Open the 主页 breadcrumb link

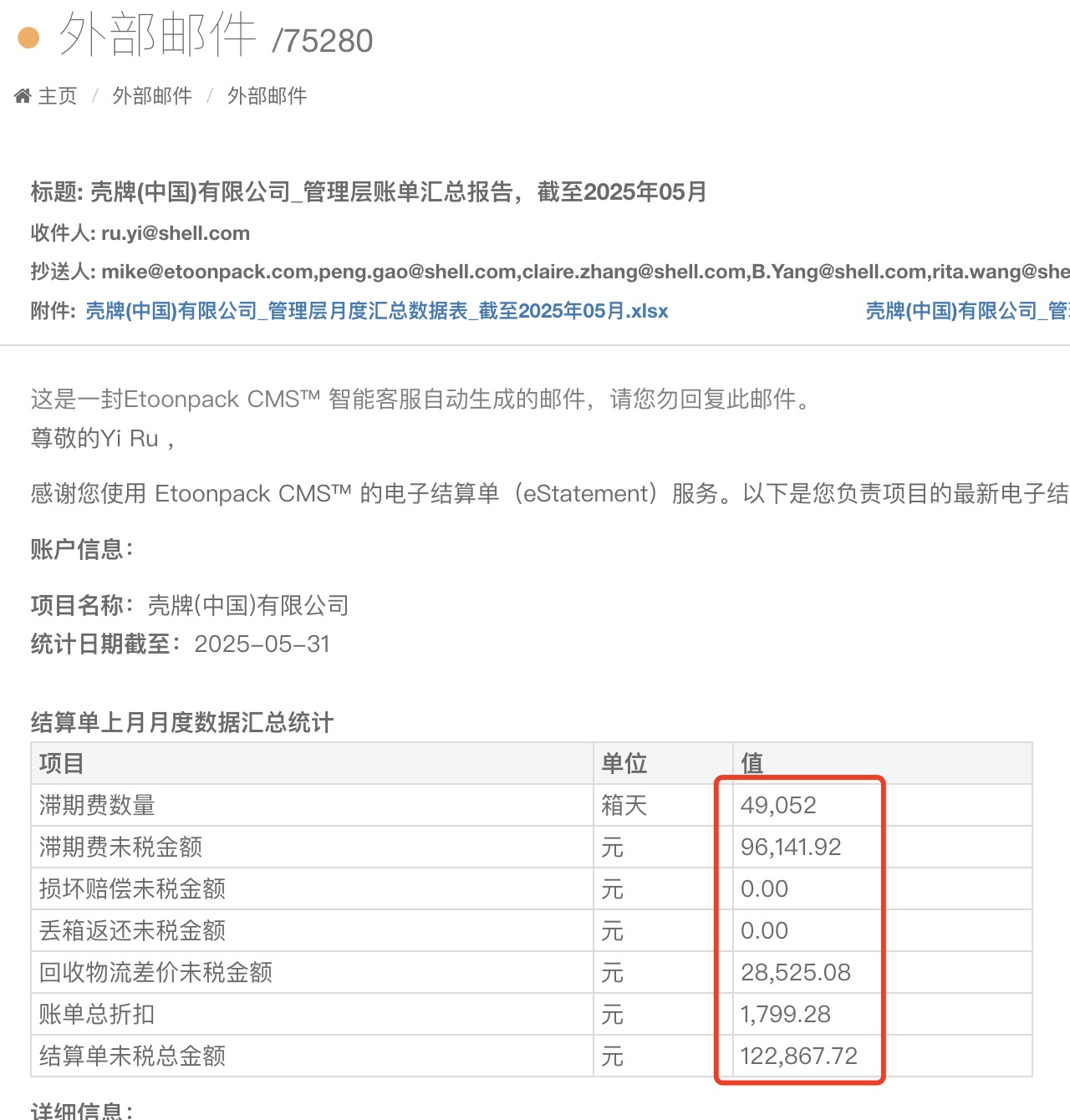(58, 96)
